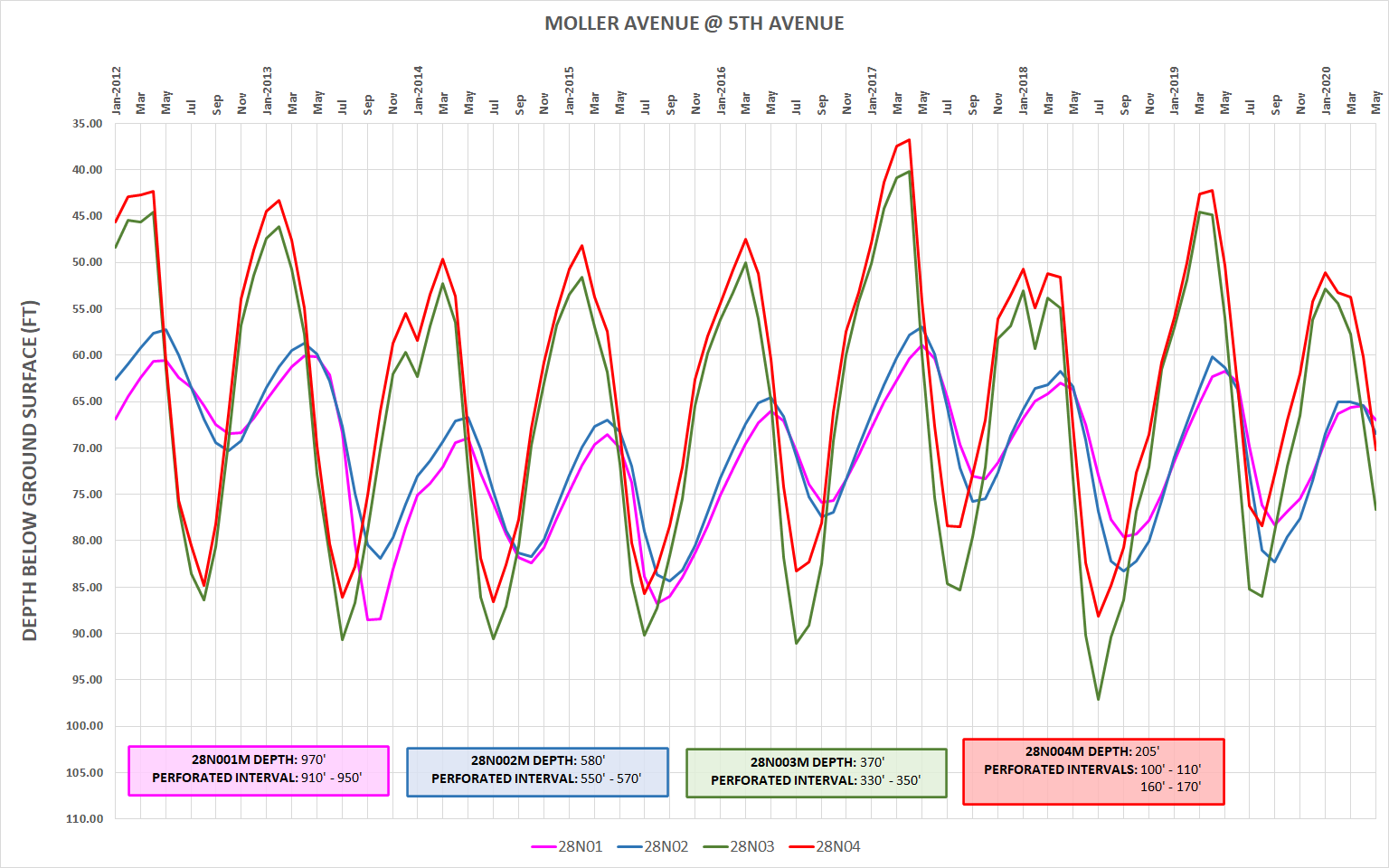Click the green 28N03 data series line
The width and height of the screenshot is (1389, 868).
point(1098,698)
